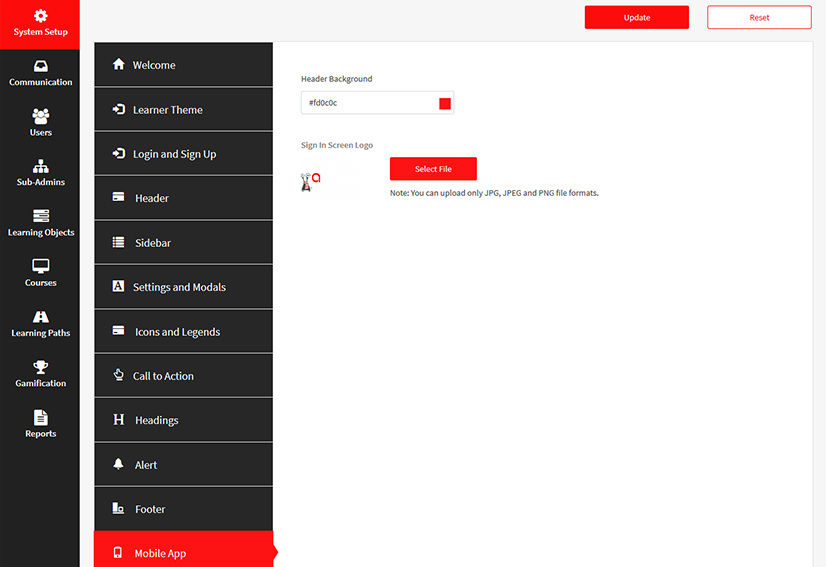The width and height of the screenshot is (826, 567).
Task: Open the Gamification trophy icon
Action: pos(41,367)
